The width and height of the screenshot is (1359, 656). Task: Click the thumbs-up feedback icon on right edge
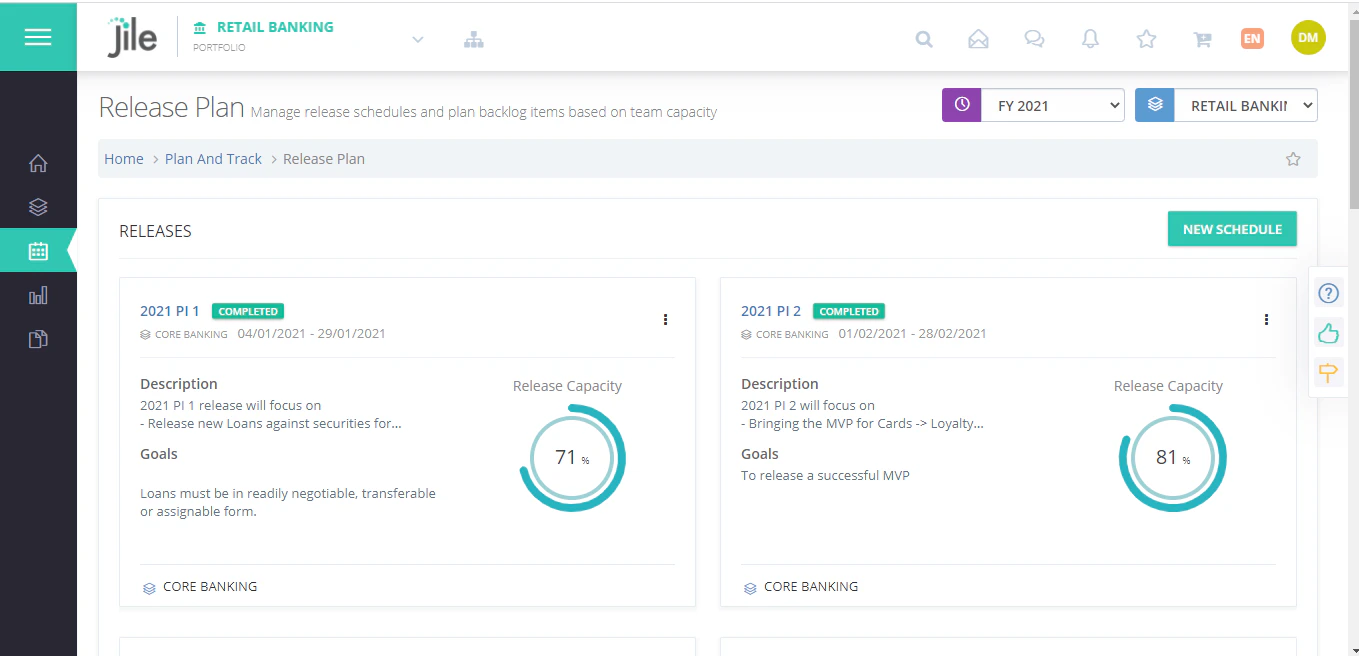(x=1328, y=333)
